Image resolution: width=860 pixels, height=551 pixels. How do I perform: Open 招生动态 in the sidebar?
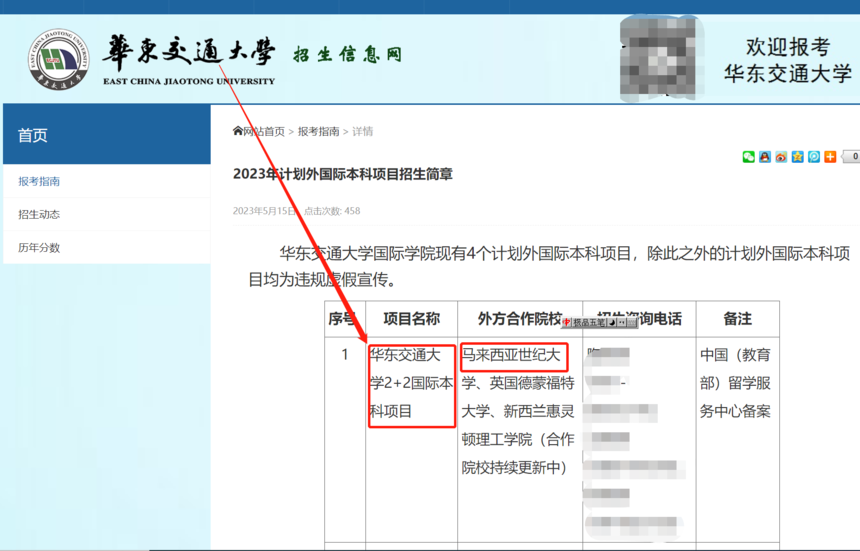(x=107, y=214)
